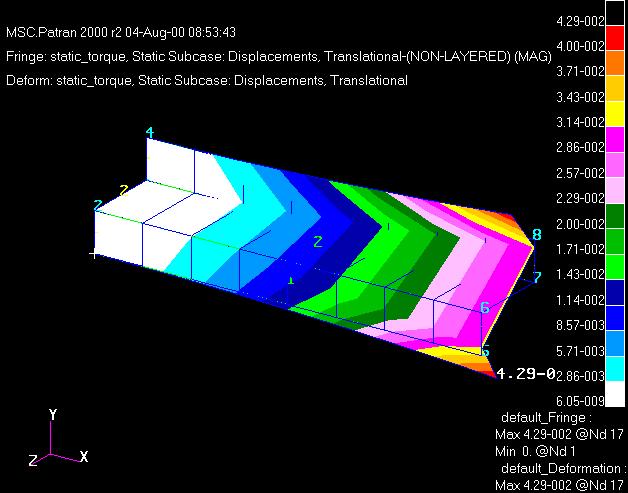Click the 2.00-002 legend value label

tap(580, 224)
